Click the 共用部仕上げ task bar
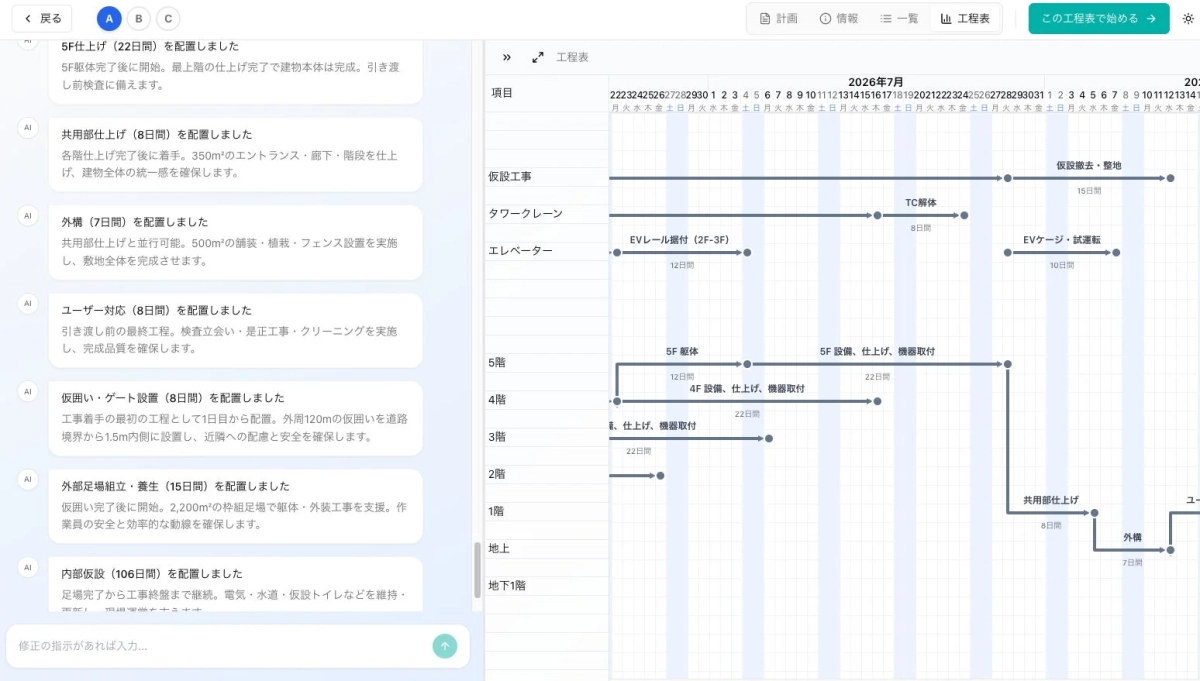Viewport: 1200px width, 681px height. [x=1050, y=512]
